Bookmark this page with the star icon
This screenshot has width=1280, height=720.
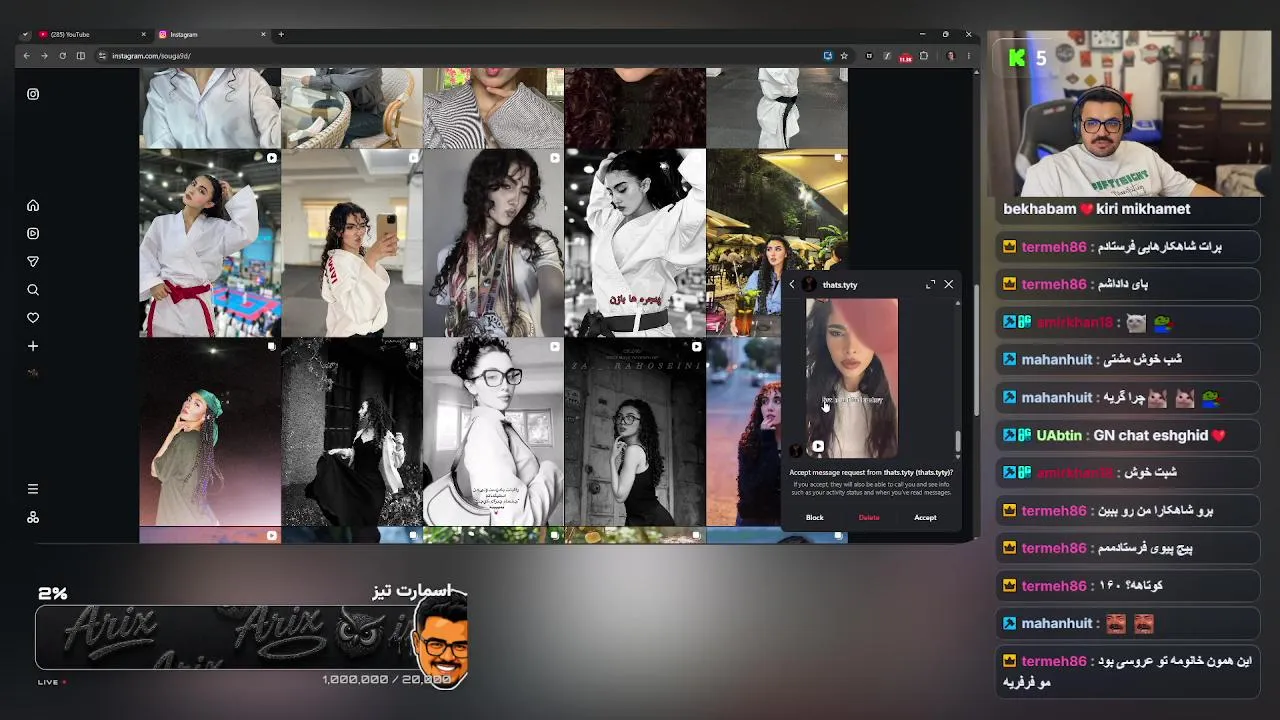pyautogui.click(x=844, y=56)
